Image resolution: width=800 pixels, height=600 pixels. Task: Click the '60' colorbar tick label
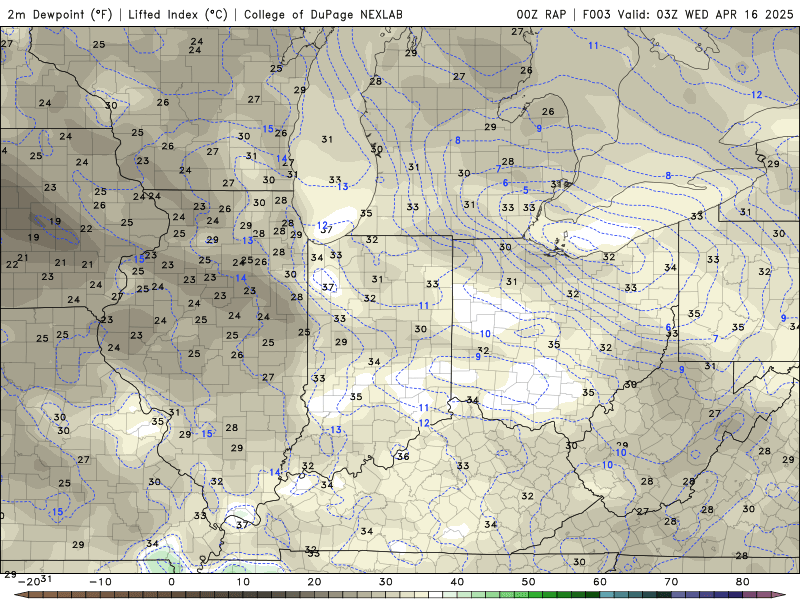tap(600, 582)
